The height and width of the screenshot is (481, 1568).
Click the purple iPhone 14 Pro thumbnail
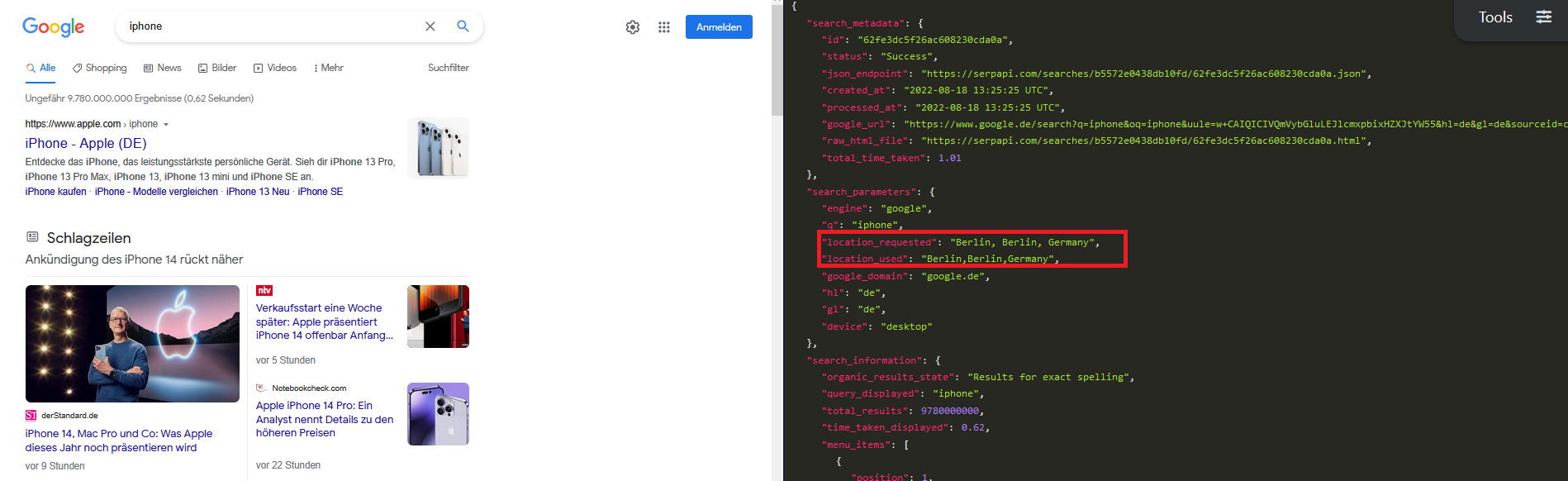pyautogui.click(x=438, y=414)
